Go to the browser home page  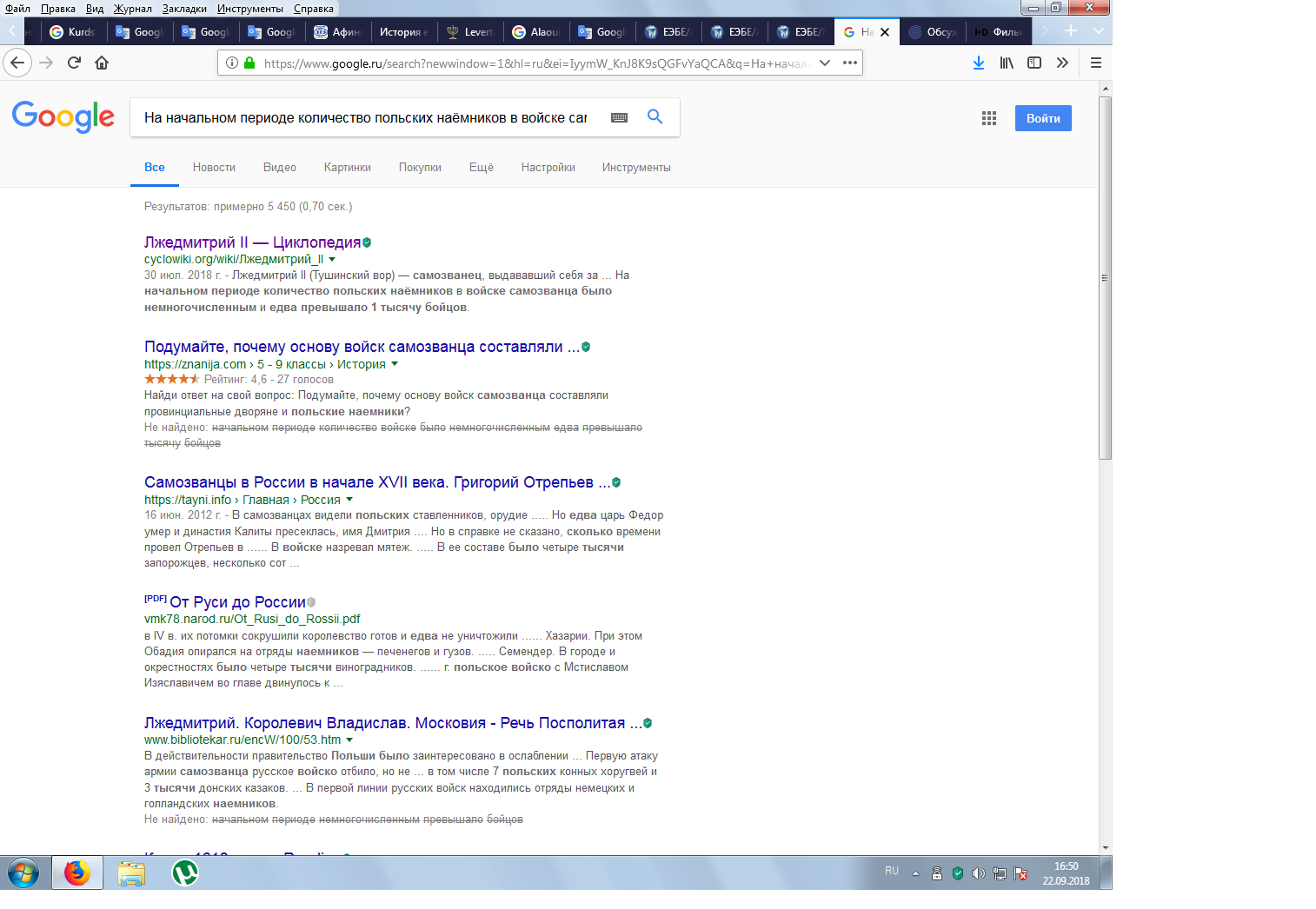[102, 63]
